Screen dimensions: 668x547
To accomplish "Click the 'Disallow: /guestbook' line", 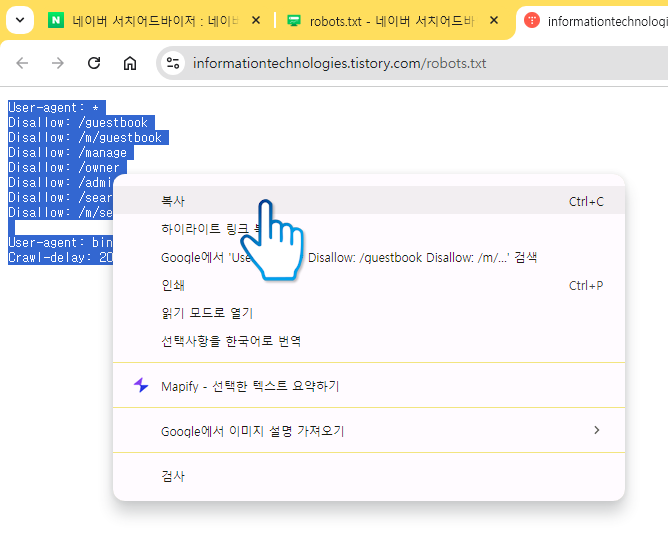I will (x=78, y=123).
